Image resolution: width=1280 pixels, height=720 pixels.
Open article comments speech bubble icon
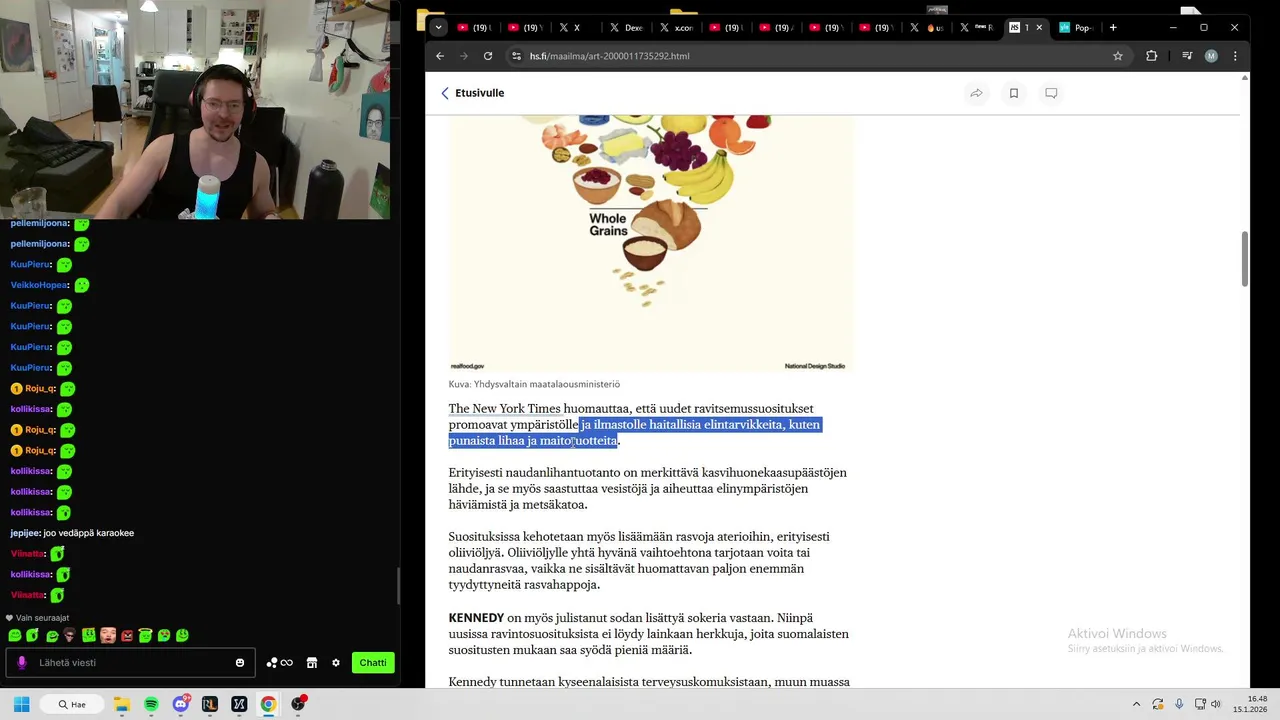click(1051, 93)
